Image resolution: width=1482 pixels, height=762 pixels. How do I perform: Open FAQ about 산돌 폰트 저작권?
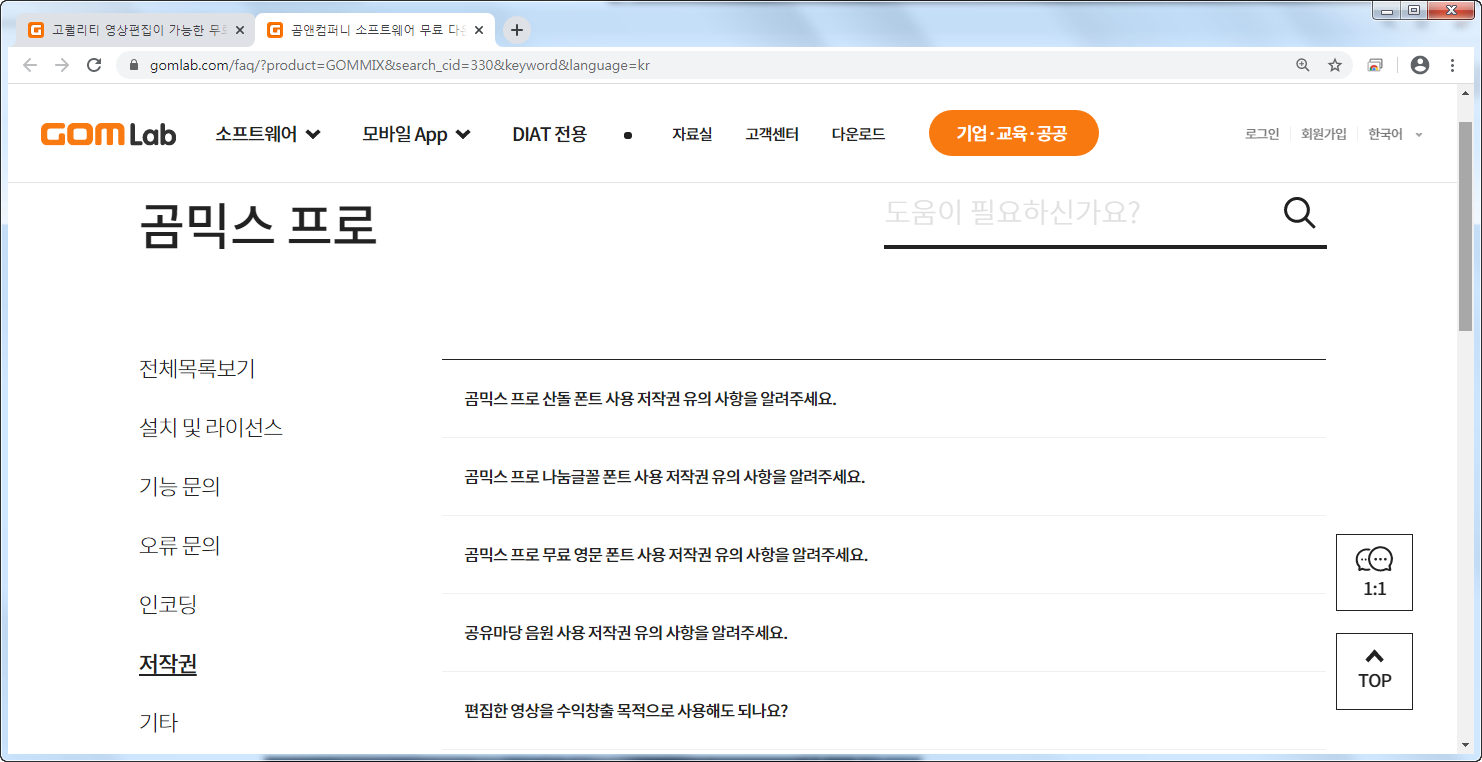(884, 399)
